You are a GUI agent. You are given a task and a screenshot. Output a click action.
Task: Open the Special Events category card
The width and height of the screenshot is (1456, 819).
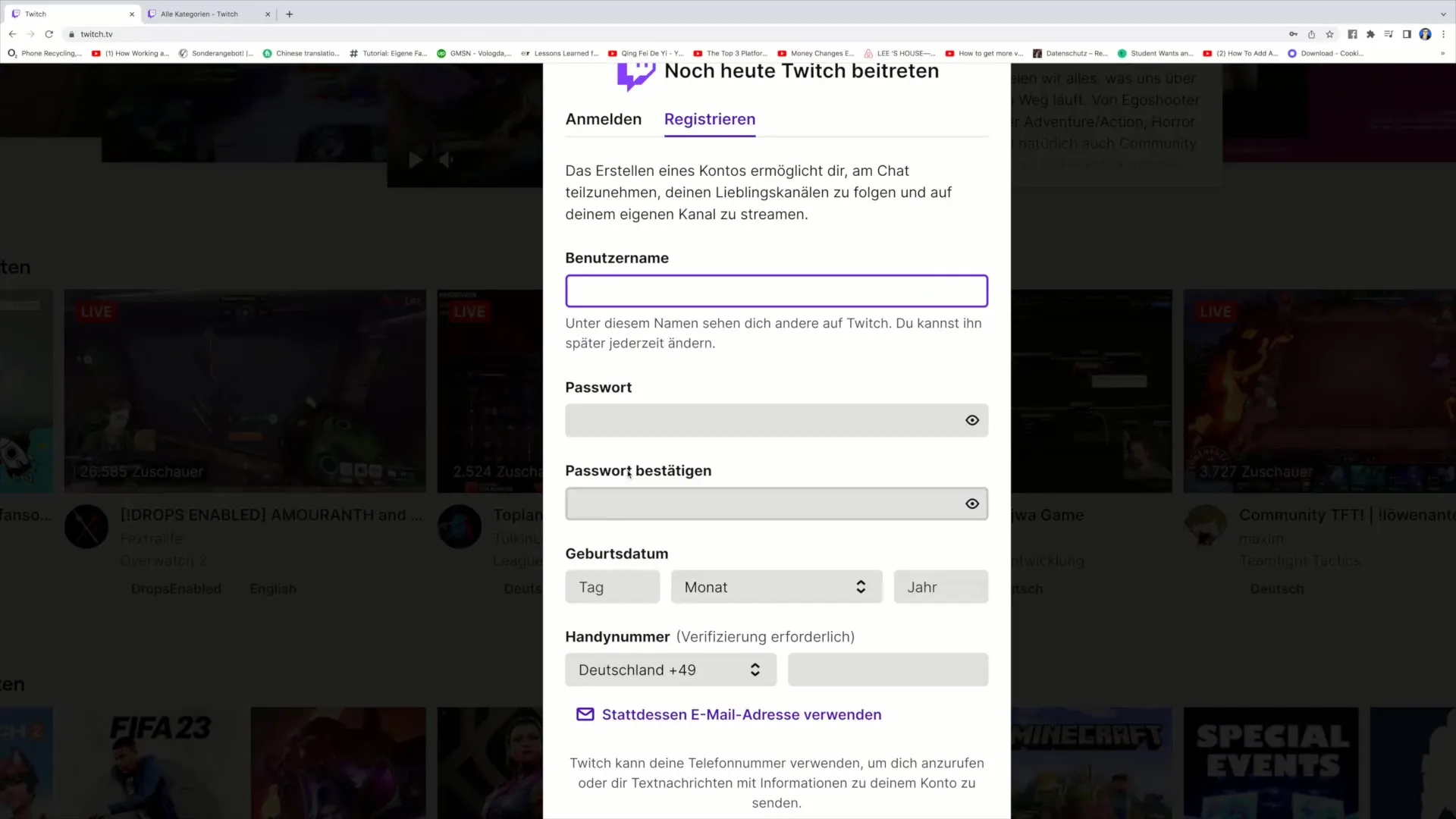point(1272,763)
